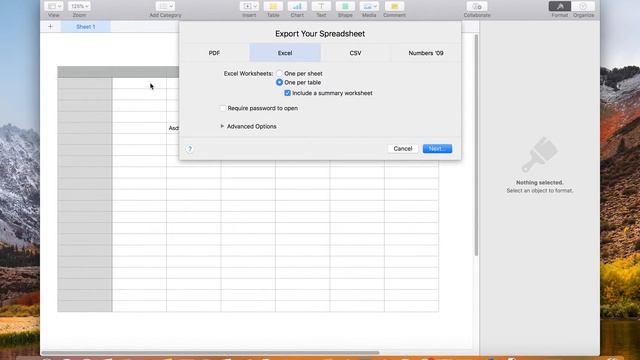
Task: Click the Comment toolbar icon
Action: point(394,7)
